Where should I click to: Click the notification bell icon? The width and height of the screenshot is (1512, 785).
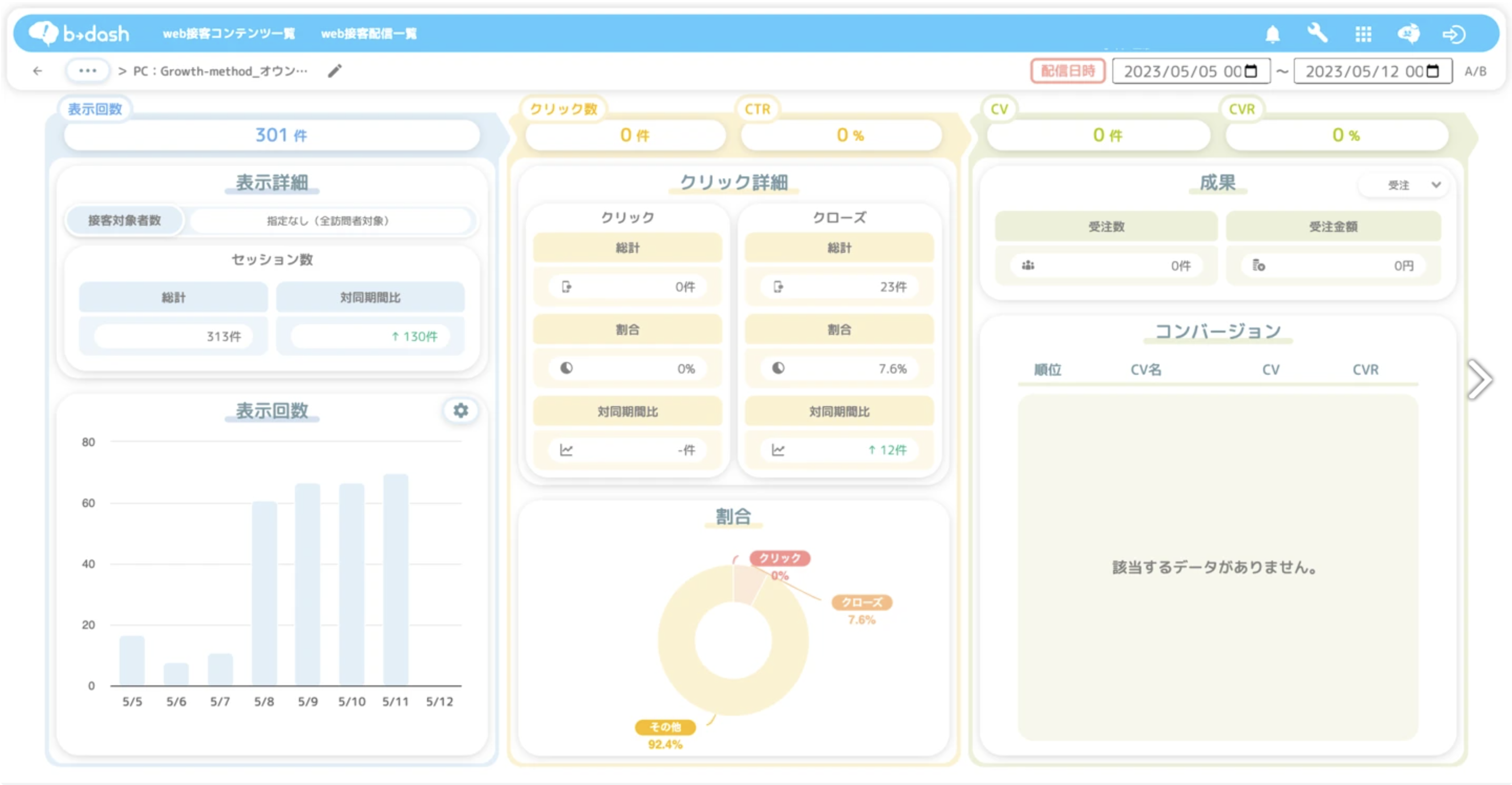coord(1272,34)
